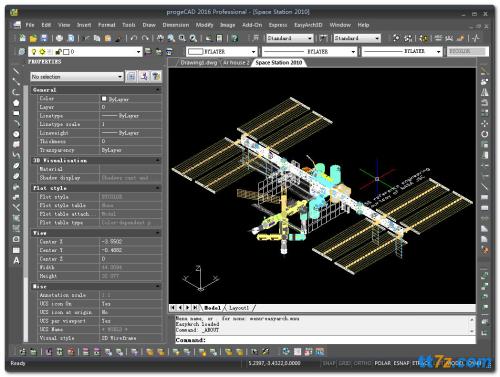Open the Layer manager icon left of layer dropdown
Screen dimensions: 500x377
pyautogui.click(x=22, y=52)
